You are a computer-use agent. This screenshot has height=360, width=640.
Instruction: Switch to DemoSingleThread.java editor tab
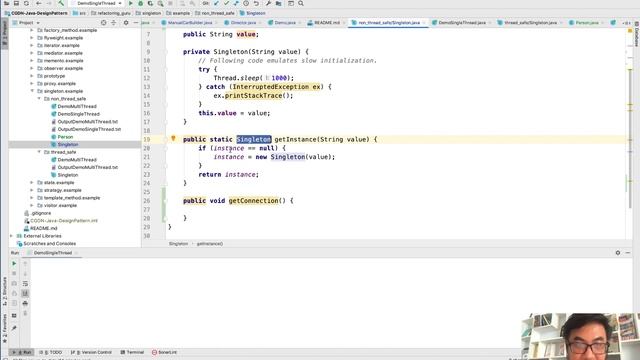462,23
